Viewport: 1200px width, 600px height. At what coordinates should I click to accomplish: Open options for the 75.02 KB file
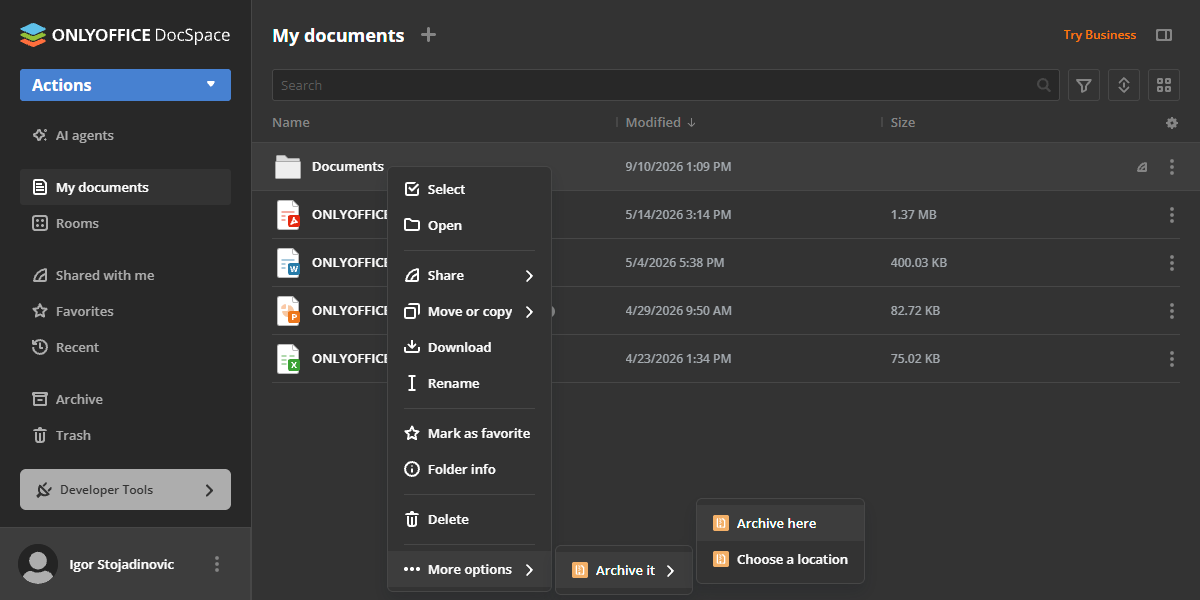[1172, 359]
